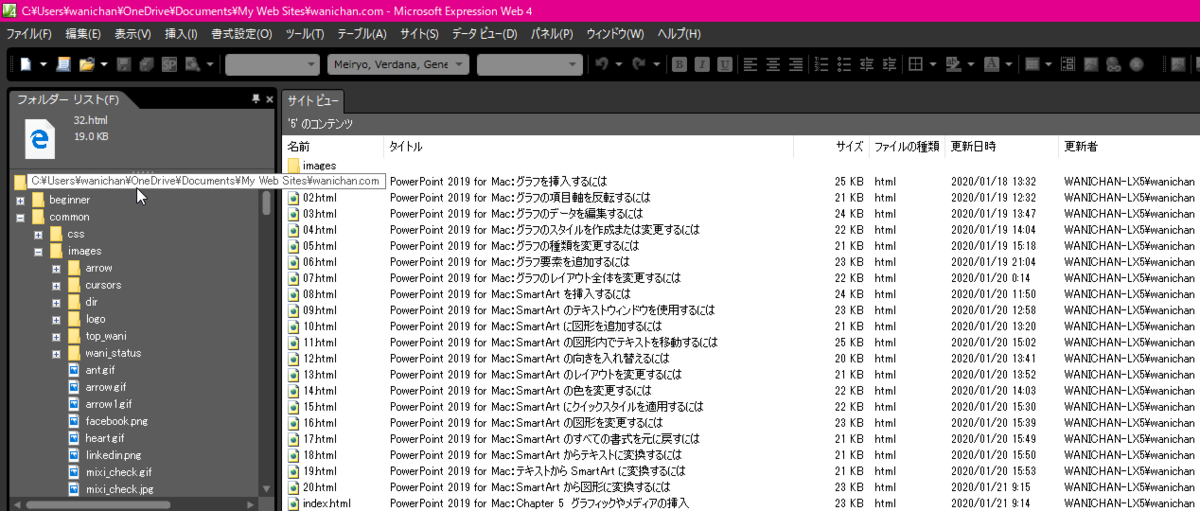Open a file with the Open folder icon
The height and width of the screenshot is (511, 1200).
(x=87, y=64)
